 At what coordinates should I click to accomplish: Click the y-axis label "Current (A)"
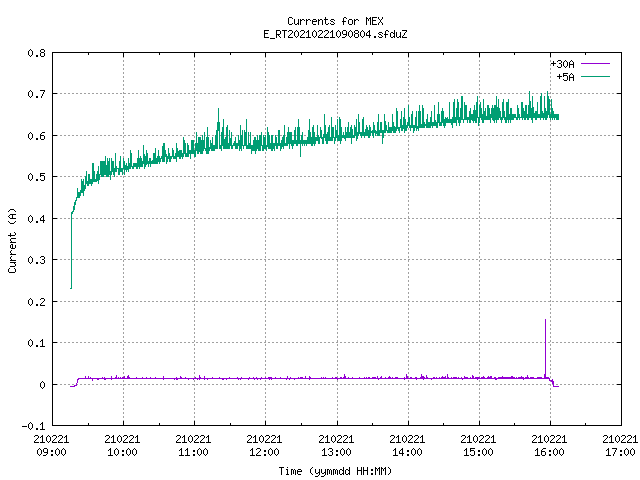(x=12, y=240)
